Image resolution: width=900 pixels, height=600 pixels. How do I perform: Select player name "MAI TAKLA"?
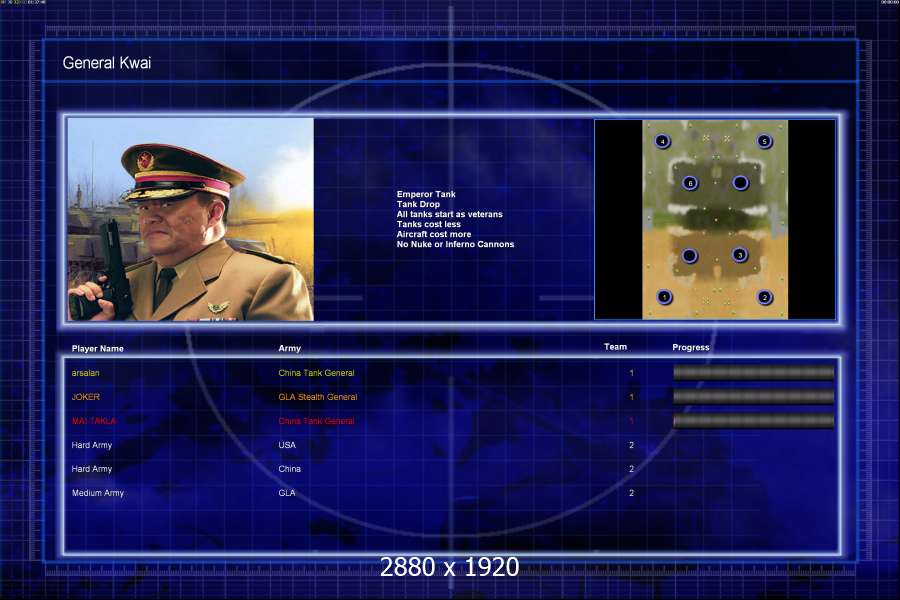click(x=94, y=421)
